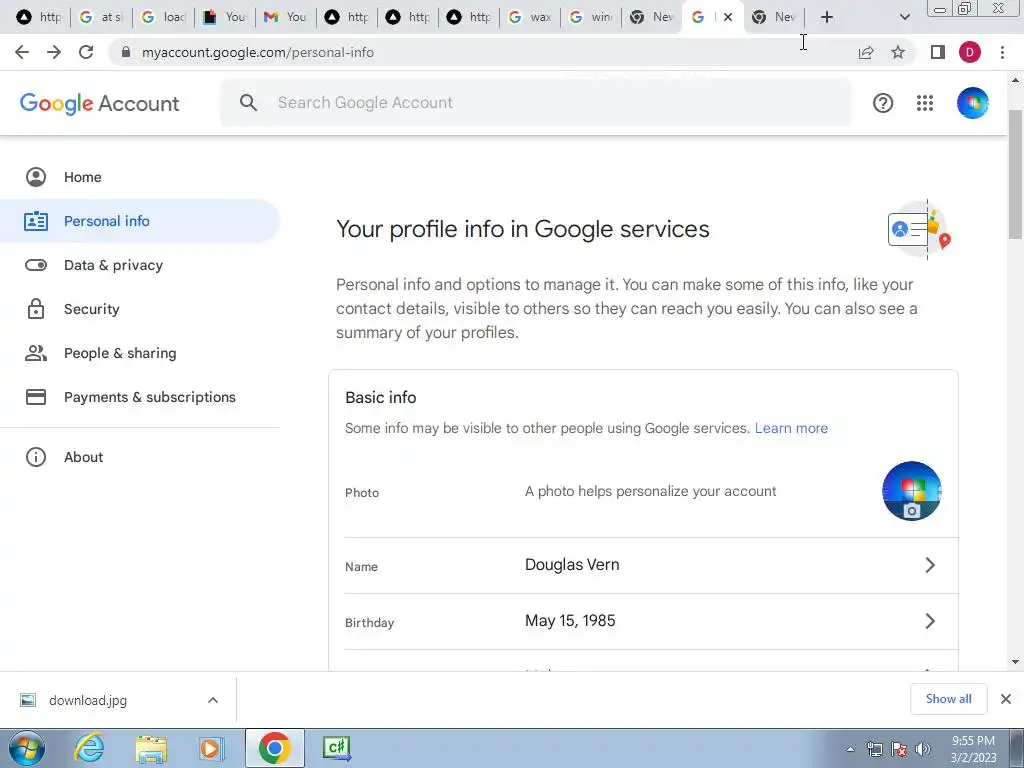This screenshot has height=768, width=1024.
Task: Click the search magnifier icon
Action: [x=248, y=103]
